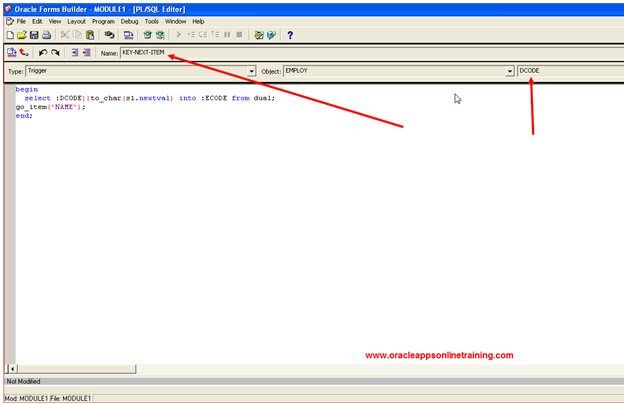Expand the Type dropdown showing Trigger
Viewport: 624px width, 404px height.
coord(251,72)
